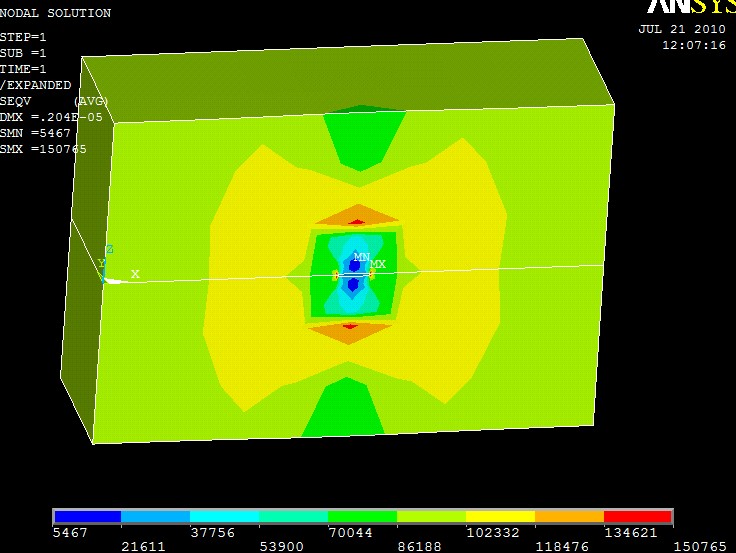
Task: Click the yellow legend color band
Action: 500,517
